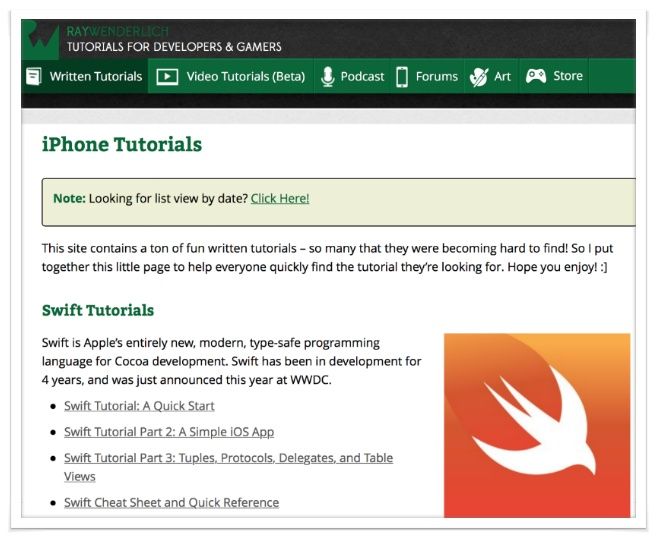
Task: Click the Forums phone icon
Action: (402, 77)
